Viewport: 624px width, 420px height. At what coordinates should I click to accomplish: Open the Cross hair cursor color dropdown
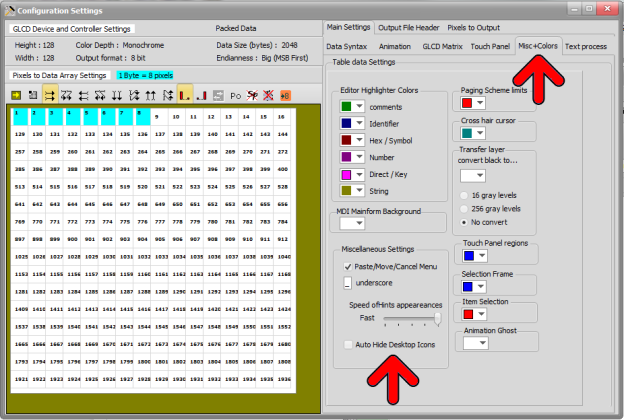pos(480,133)
